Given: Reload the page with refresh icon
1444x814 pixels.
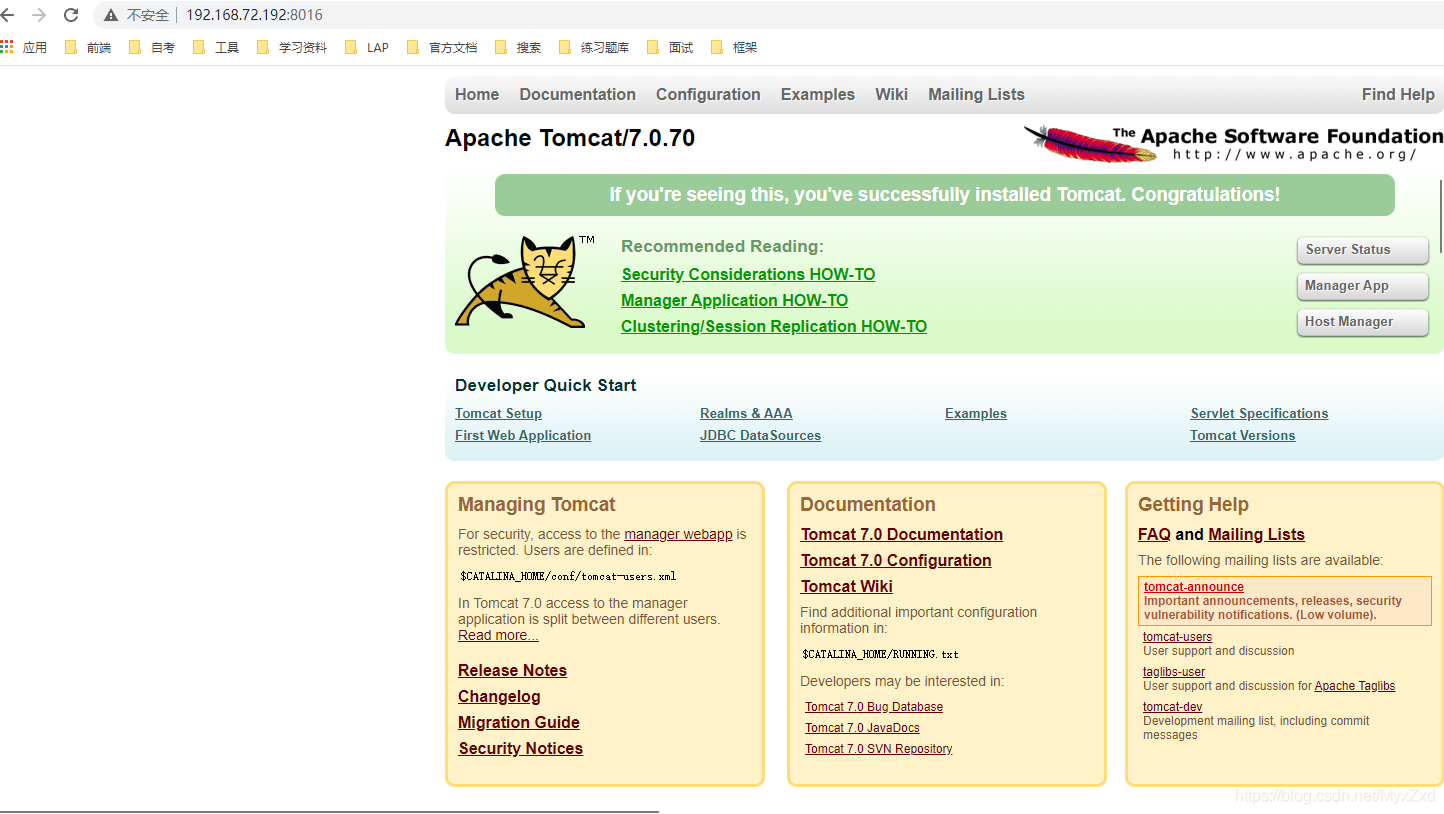Looking at the screenshot, I should click(71, 15).
